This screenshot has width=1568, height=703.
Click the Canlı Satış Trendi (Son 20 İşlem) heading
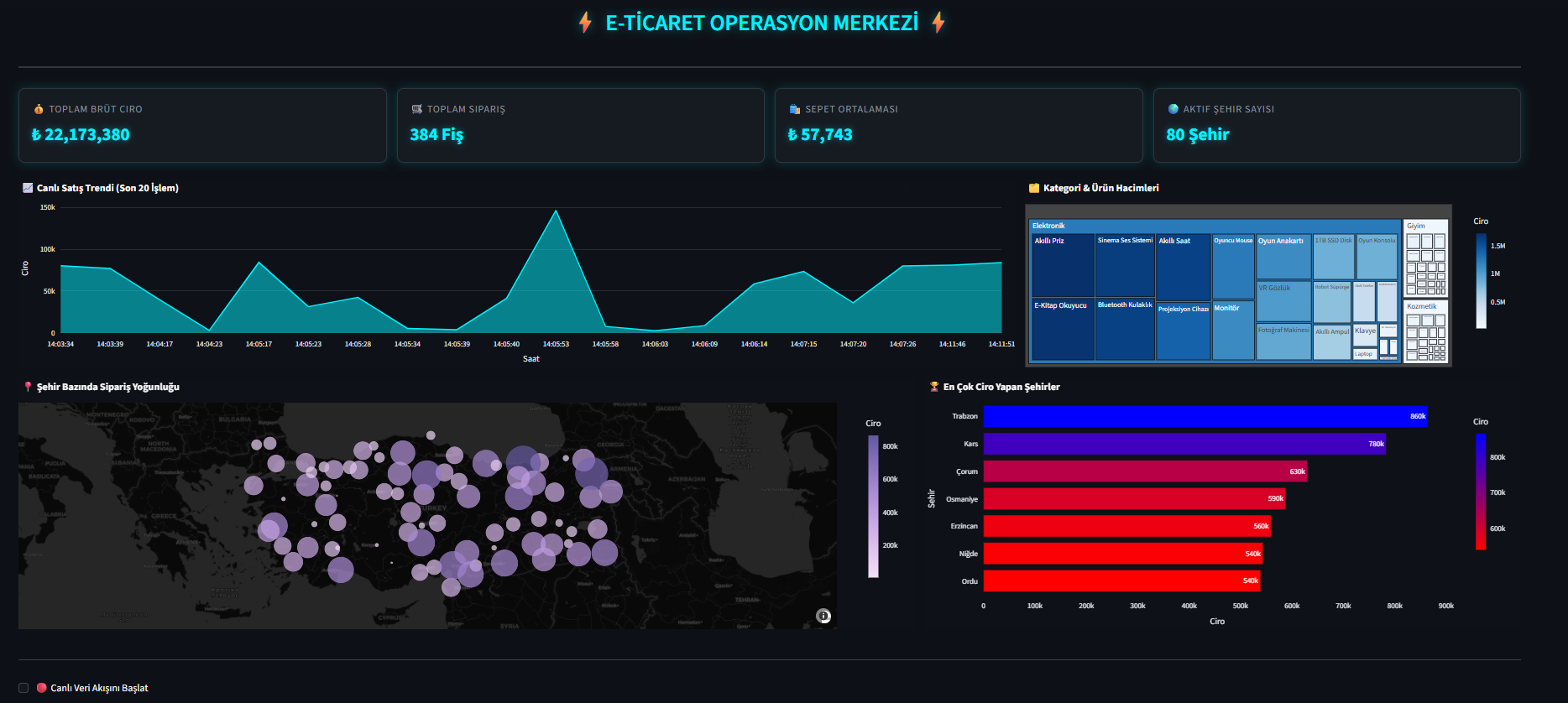coord(107,188)
